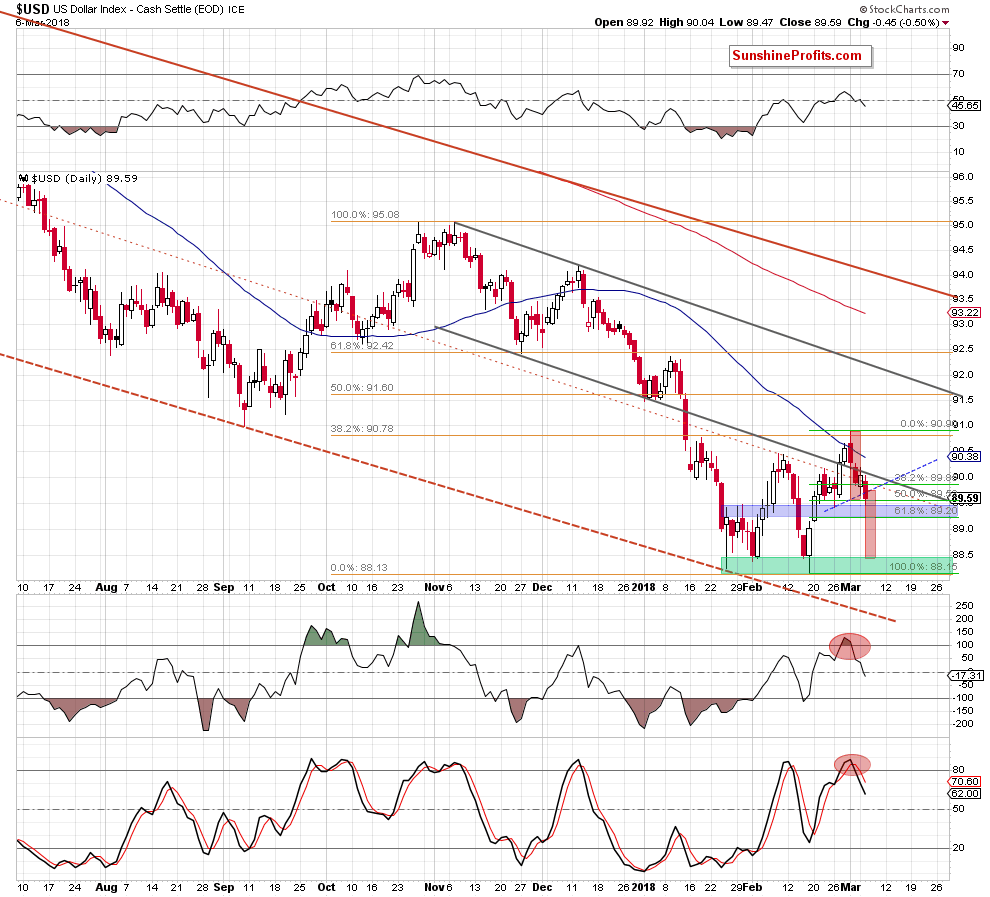This screenshot has width=990, height=897.
Task: Click the last-price tag 89.59
Action: coord(965,498)
